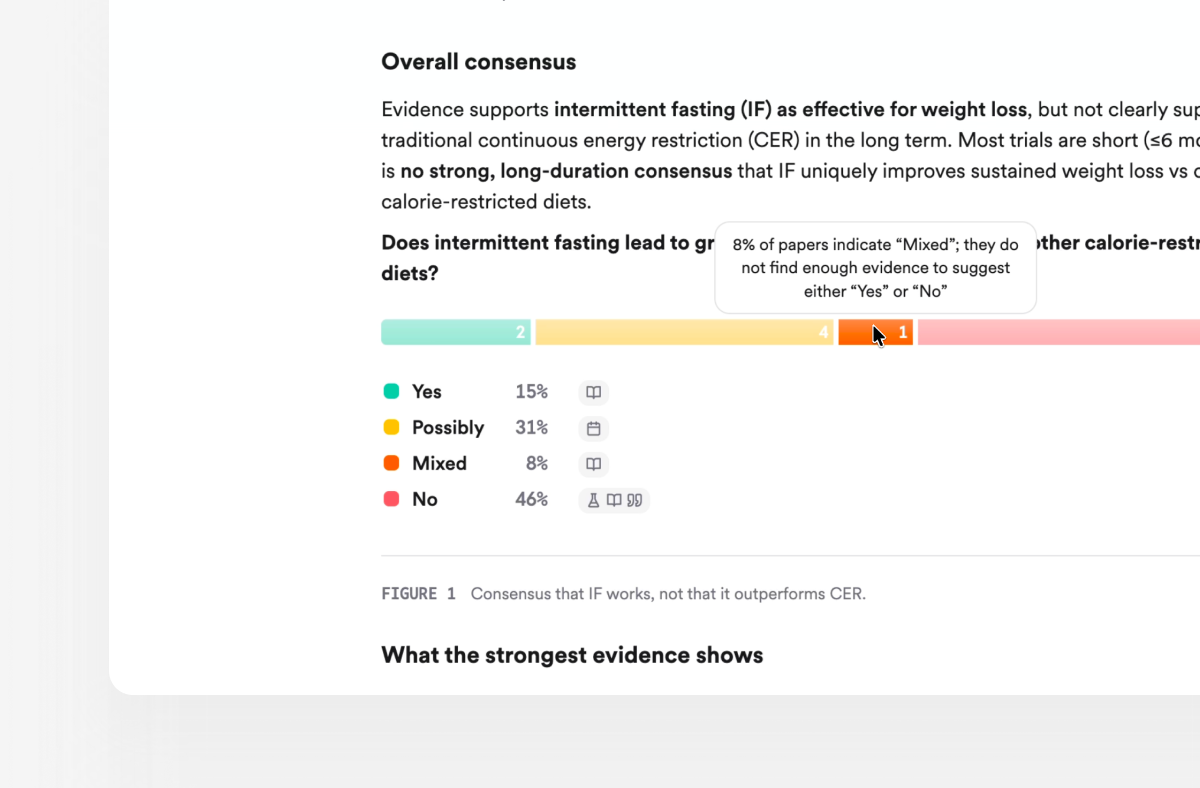
Task: Click the orange Mixed legend dot
Action: tap(392, 464)
